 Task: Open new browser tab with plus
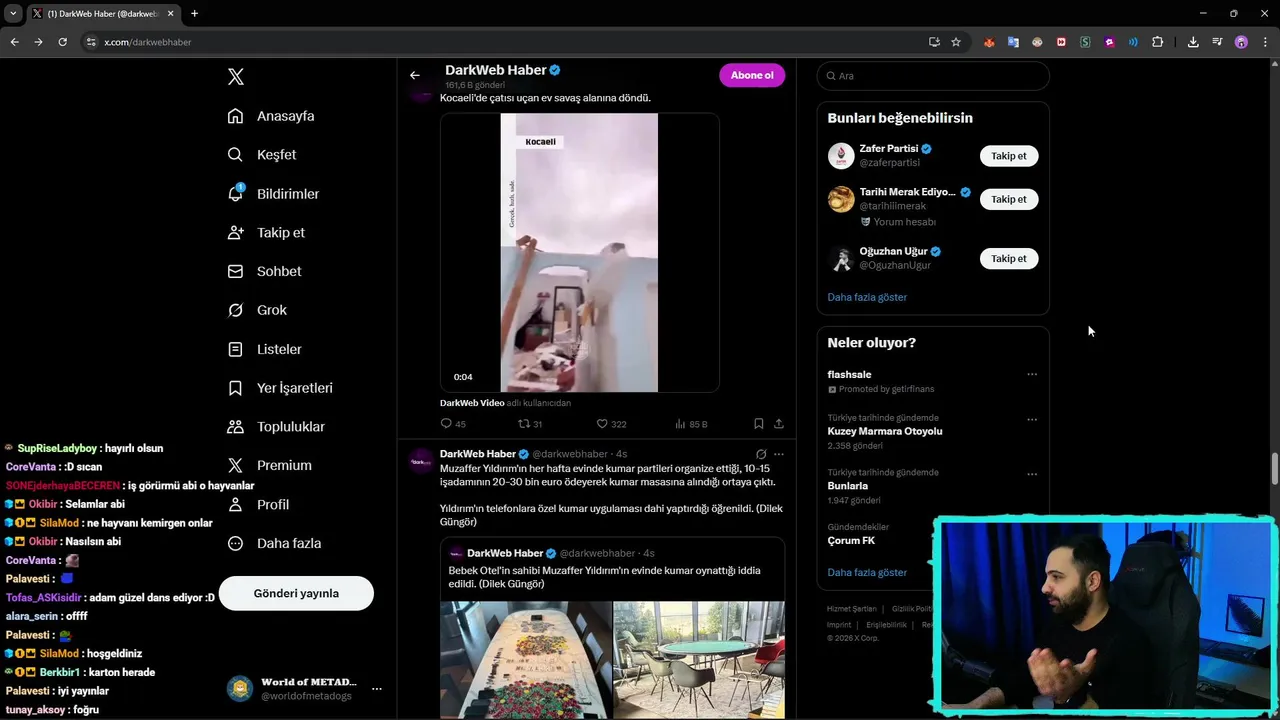[194, 14]
